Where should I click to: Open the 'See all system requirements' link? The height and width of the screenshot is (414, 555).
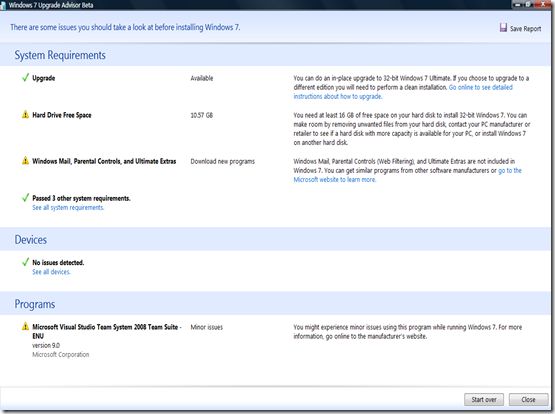68,207
